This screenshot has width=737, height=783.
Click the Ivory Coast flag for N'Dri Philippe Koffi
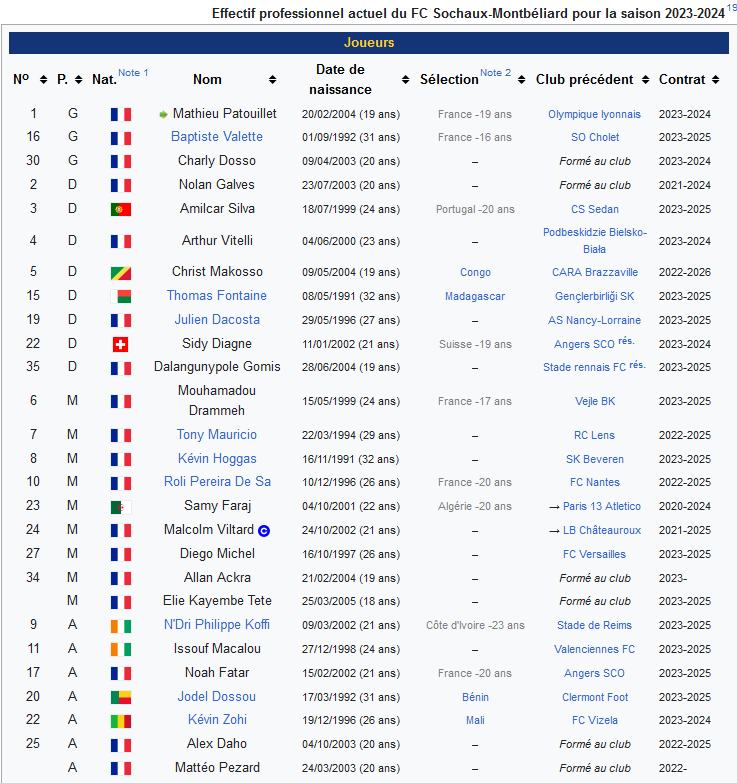pyautogui.click(x=121, y=626)
